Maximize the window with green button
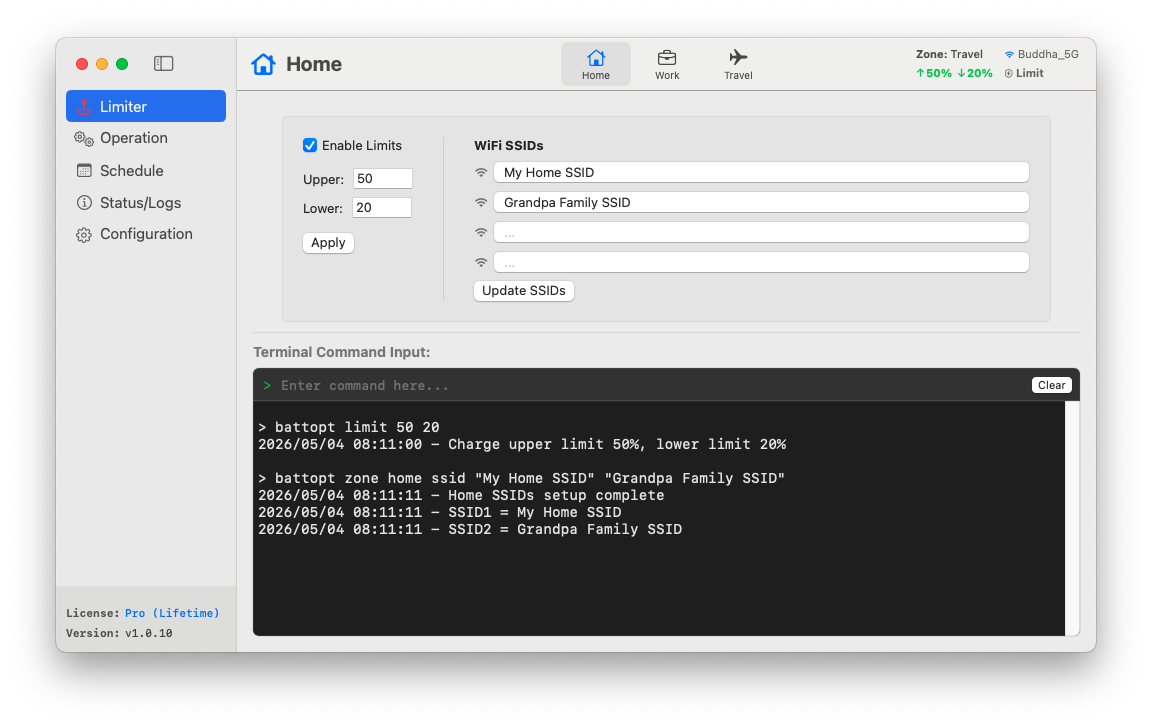The width and height of the screenshot is (1152, 726). click(122, 64)
